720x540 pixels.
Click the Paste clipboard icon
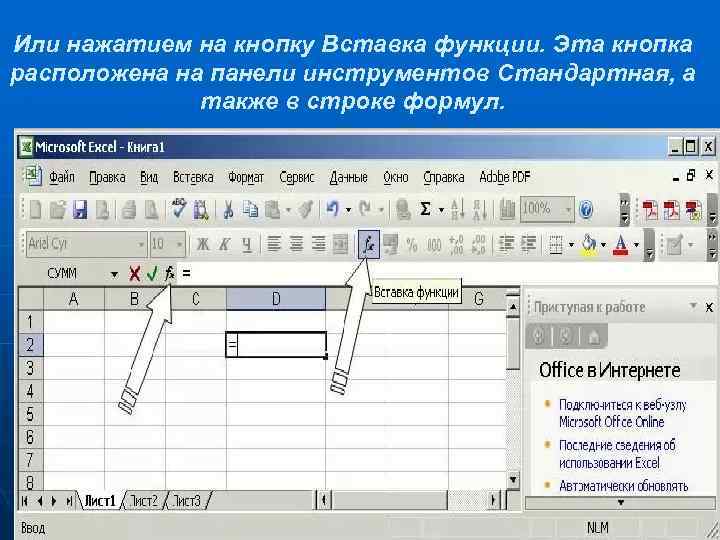click(273, 210)
